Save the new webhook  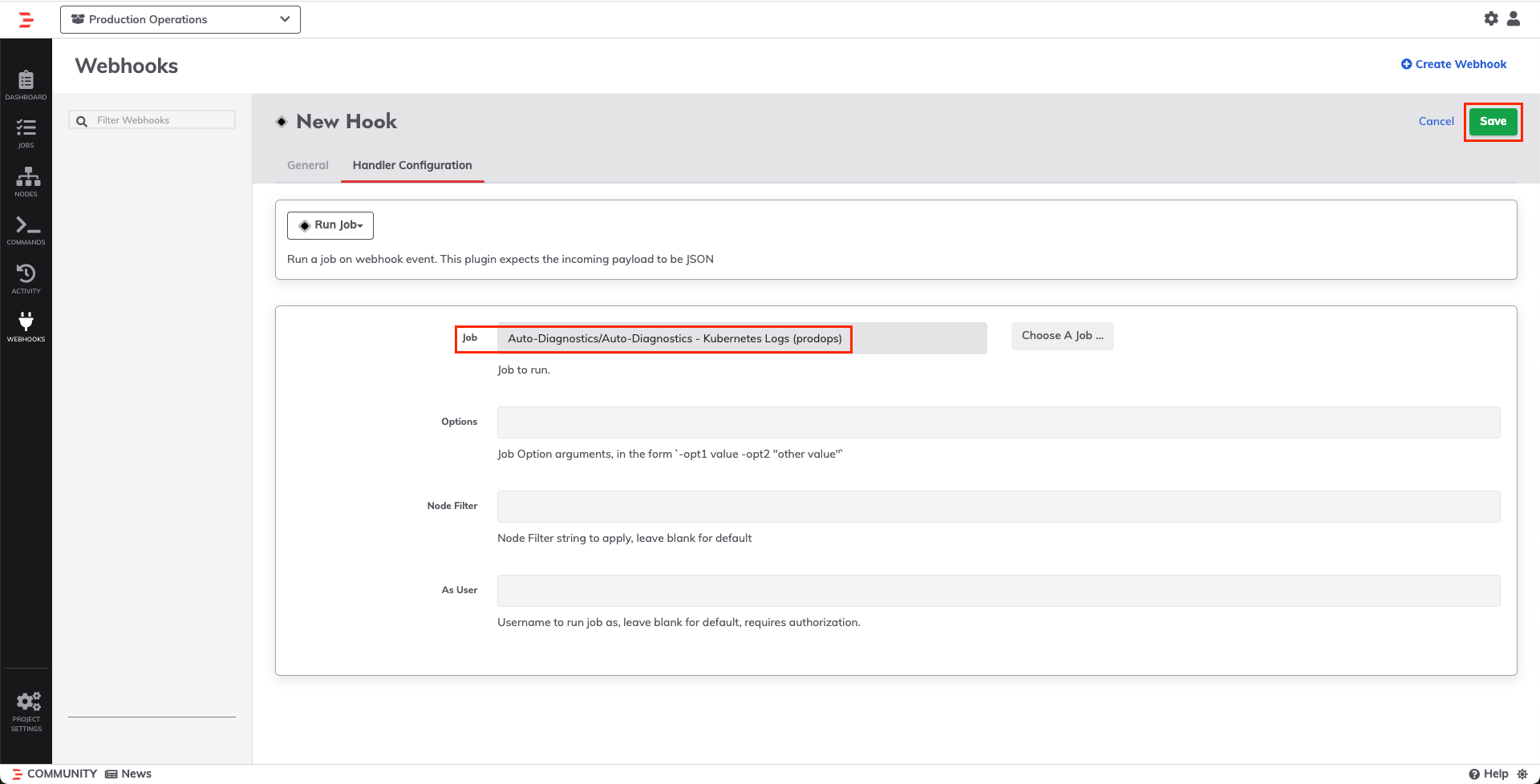pyautogui.click(x=1493, y=121)
